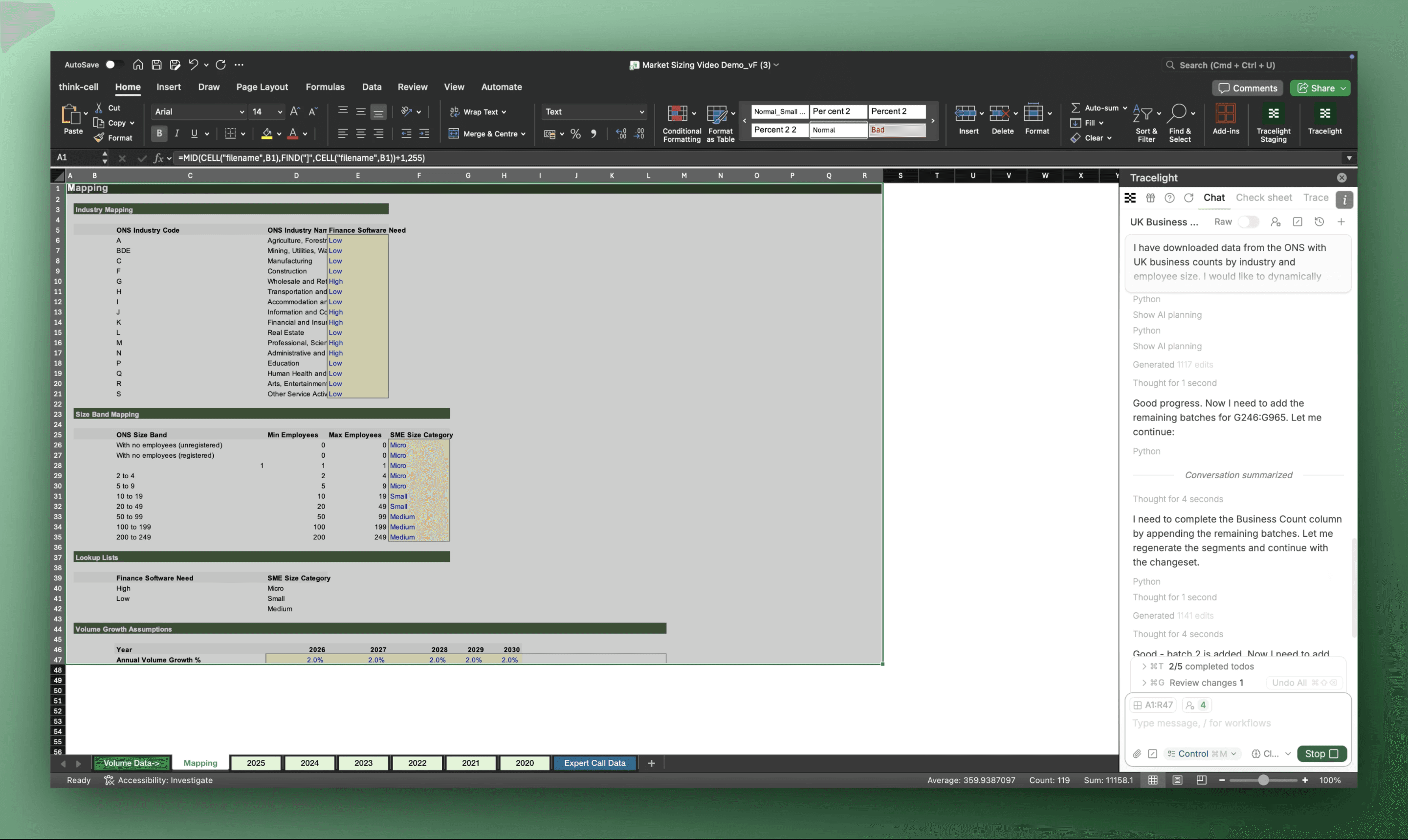Click the percent style icon
1408x840 pixels.
[x=575, y=134]
